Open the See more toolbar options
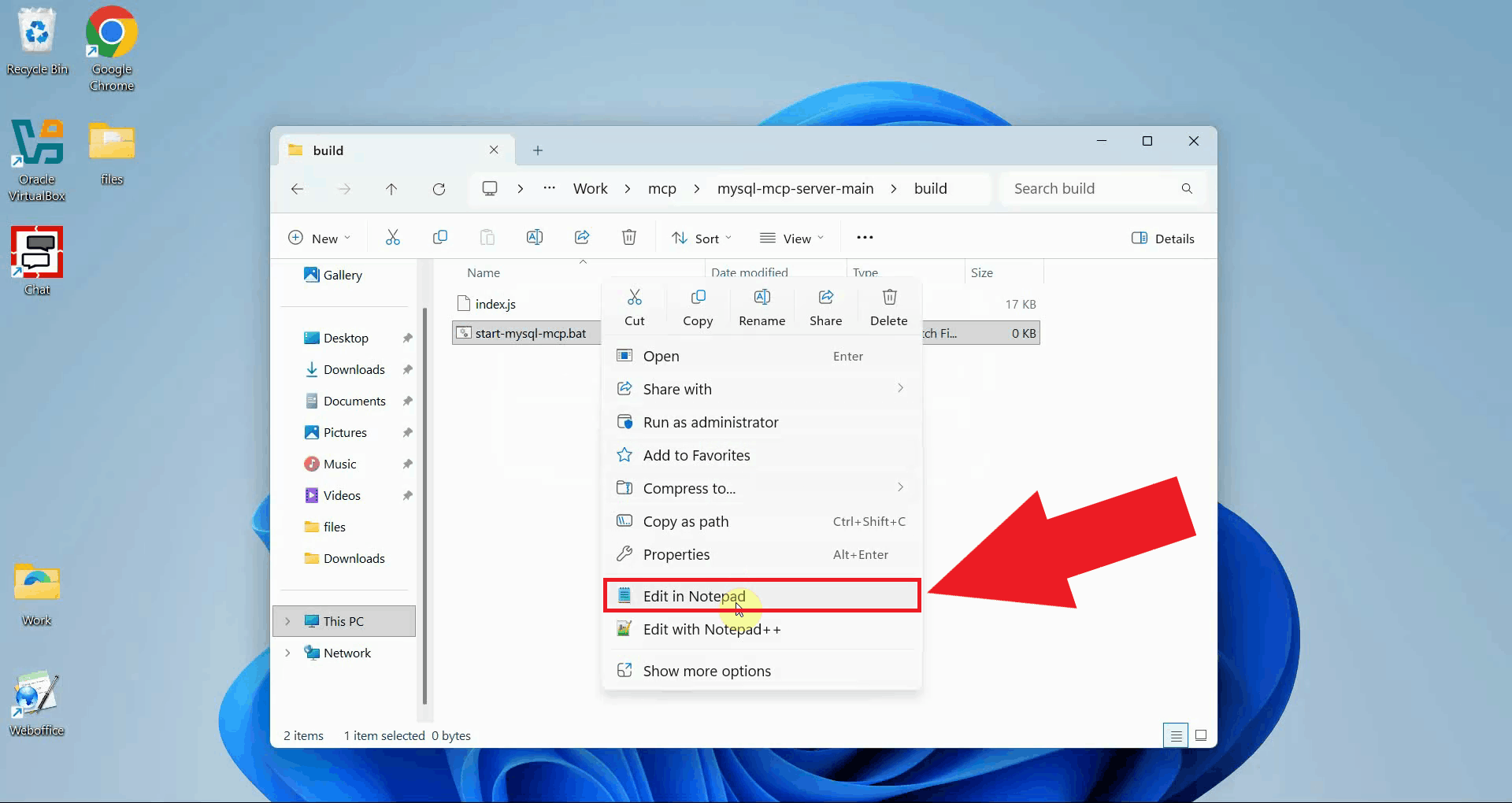Viewport: 1512px width, 803px height. tap(865, 238)
